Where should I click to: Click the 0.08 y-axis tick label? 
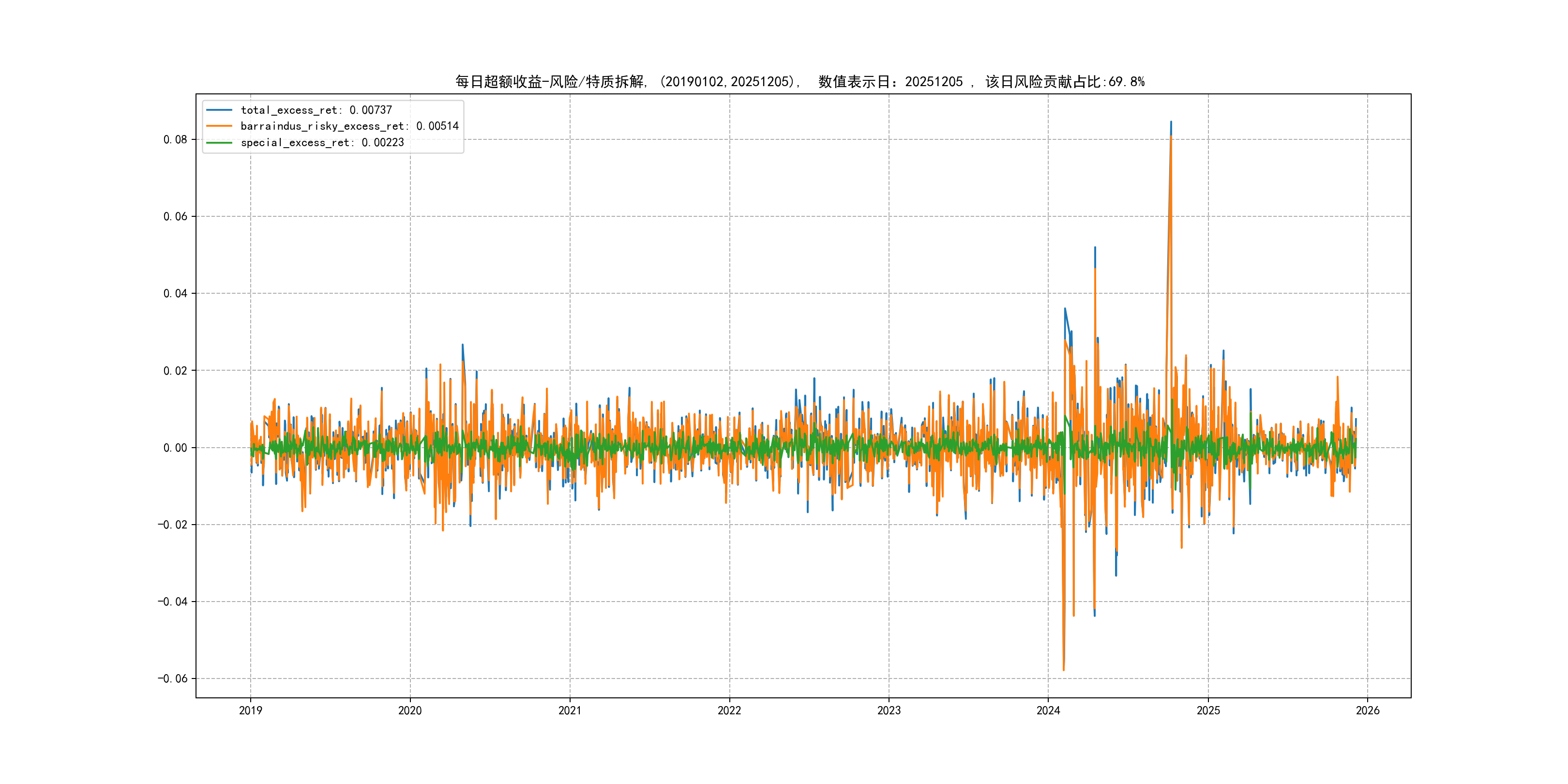coord(175,139)
